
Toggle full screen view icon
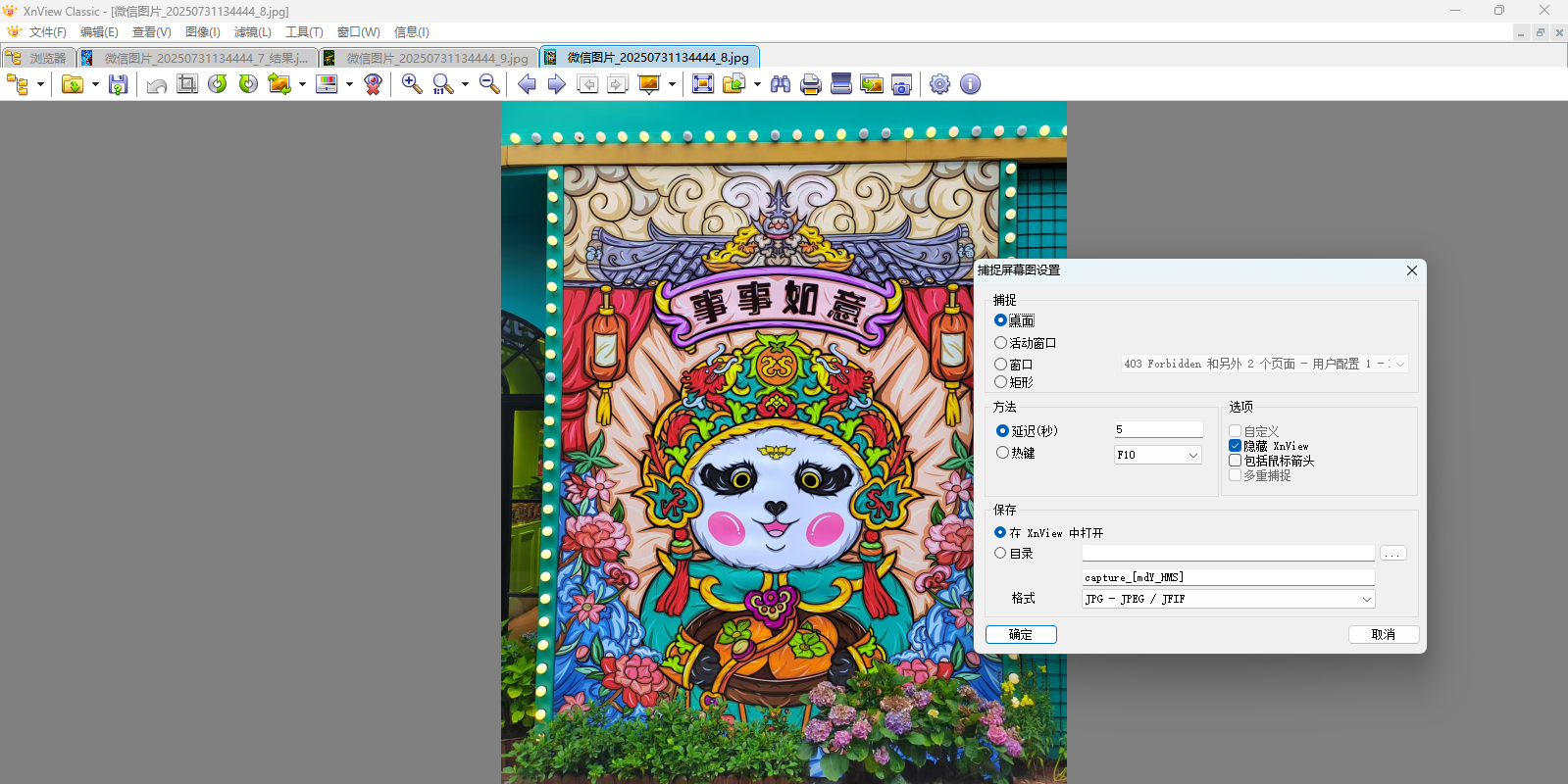703,84
